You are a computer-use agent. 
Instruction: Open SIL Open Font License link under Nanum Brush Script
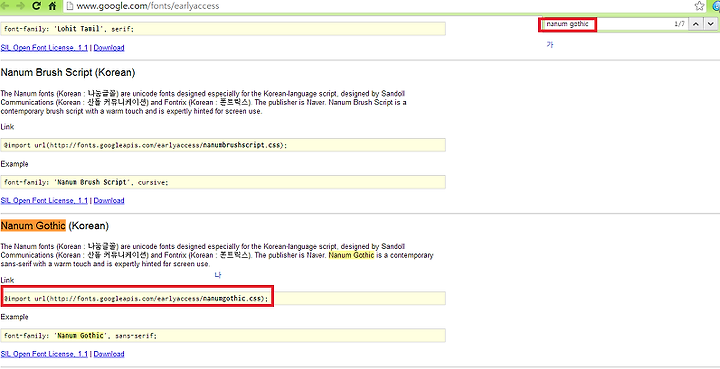point(44,201)
